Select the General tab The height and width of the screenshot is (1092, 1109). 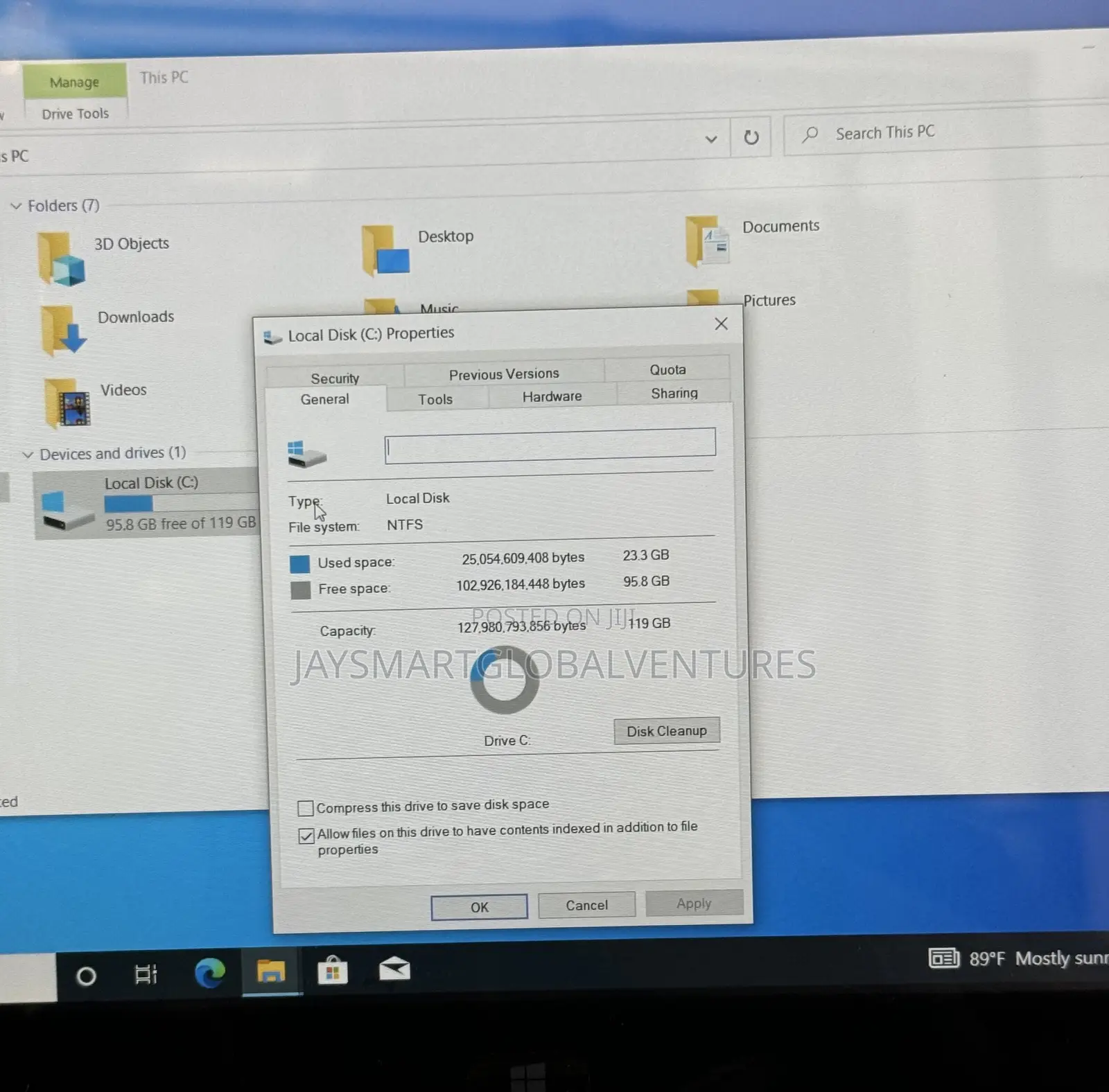click(x=325, y=399)
